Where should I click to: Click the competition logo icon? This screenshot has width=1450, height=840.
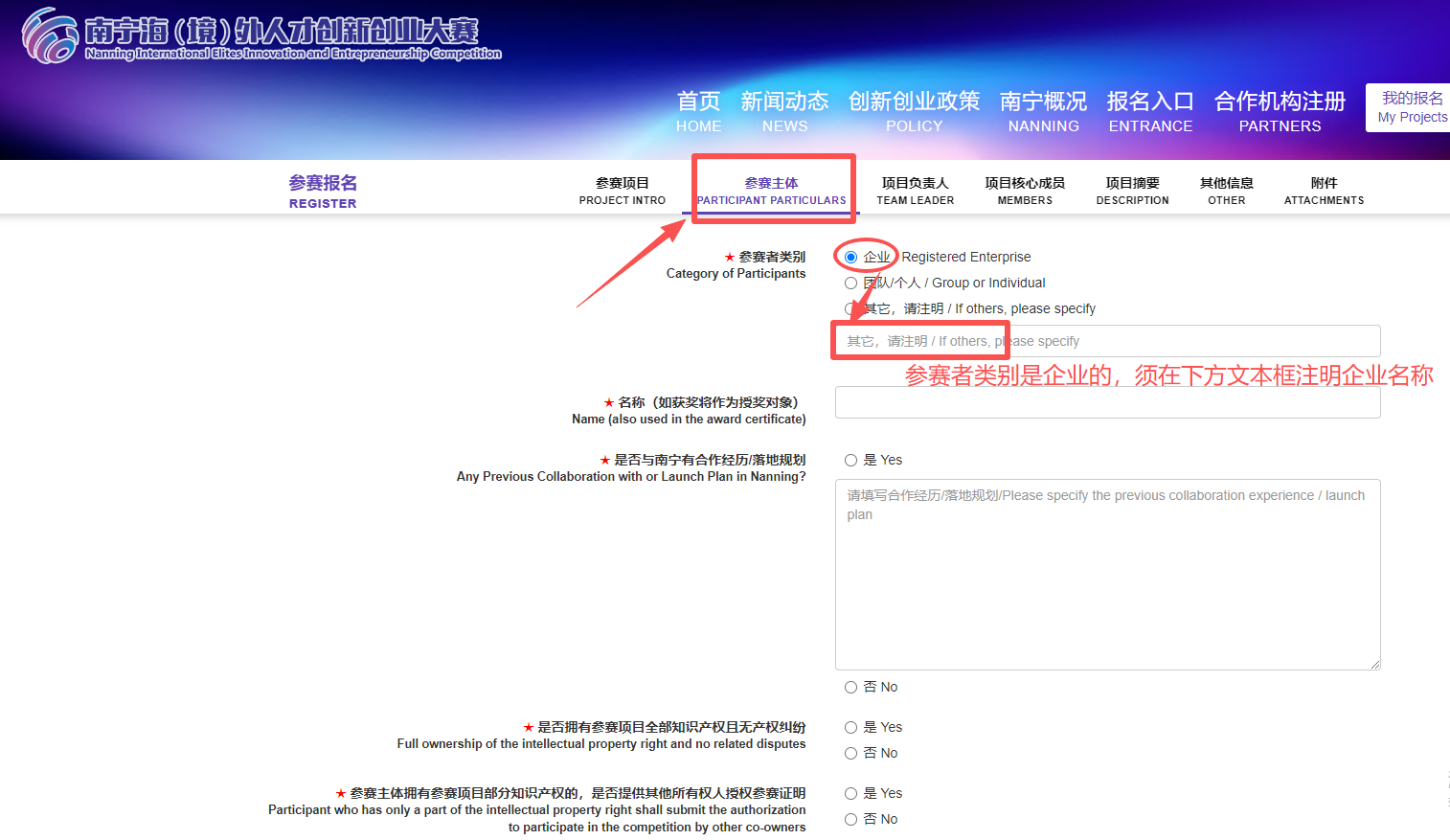(x=50, y=36)
